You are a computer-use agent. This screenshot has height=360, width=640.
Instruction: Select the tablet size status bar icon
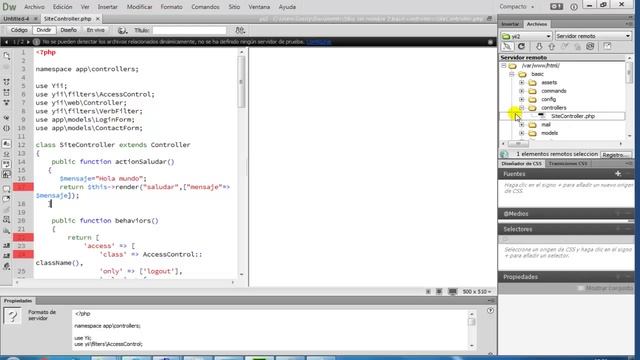[439, 291]
